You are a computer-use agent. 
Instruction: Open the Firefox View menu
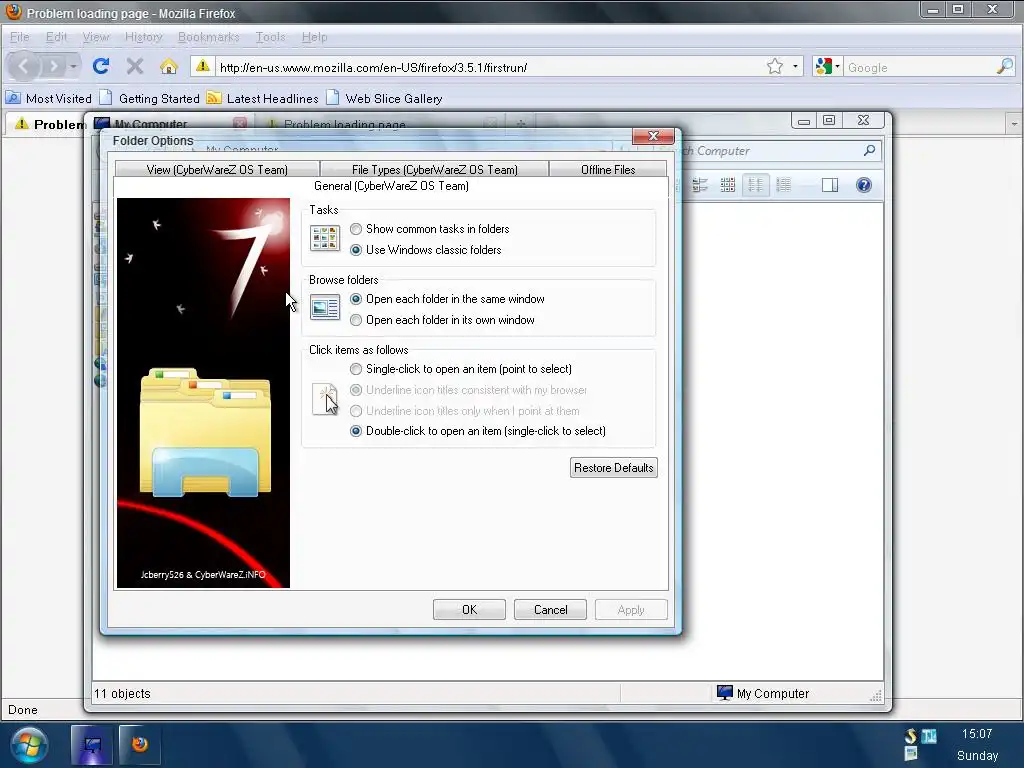tap(96, 37)
